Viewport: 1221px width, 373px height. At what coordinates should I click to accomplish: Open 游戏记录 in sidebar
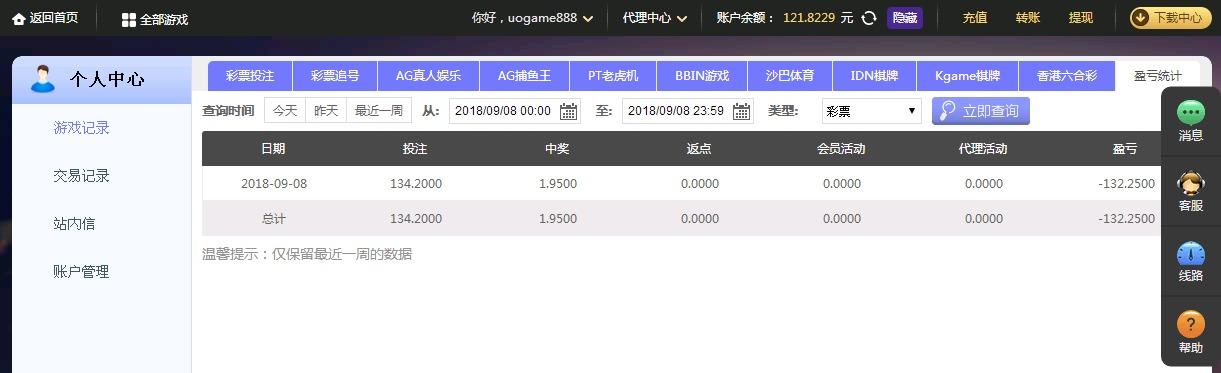(81, 128)
